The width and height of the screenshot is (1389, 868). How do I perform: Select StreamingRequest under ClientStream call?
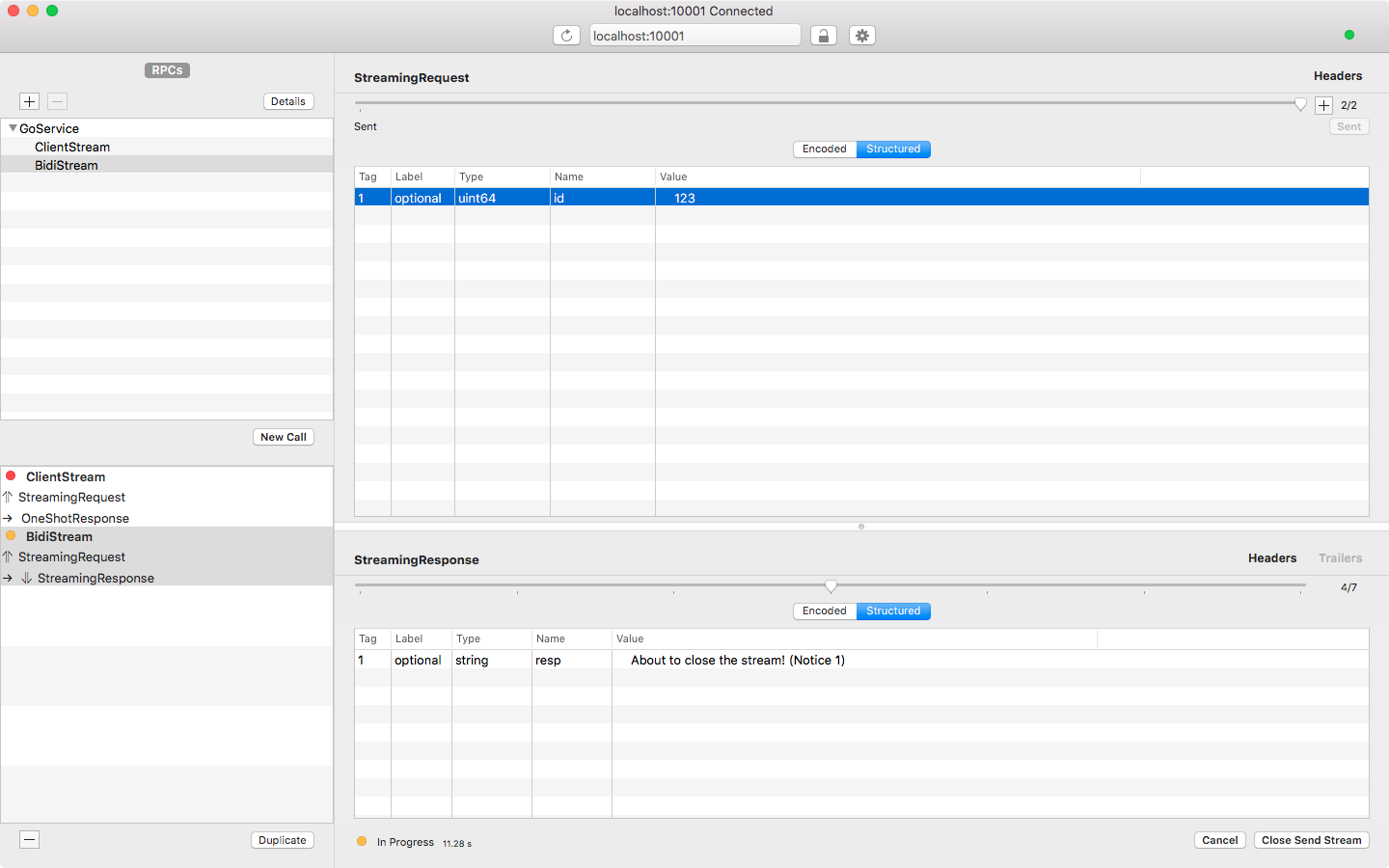pyautogui.click(x=71, y=498)
